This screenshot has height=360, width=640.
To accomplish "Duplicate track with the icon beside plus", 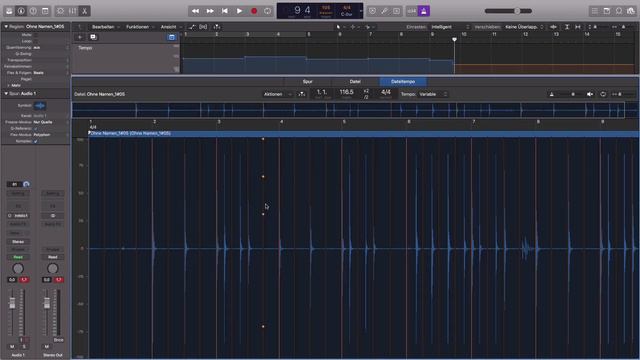I will 93,37.
